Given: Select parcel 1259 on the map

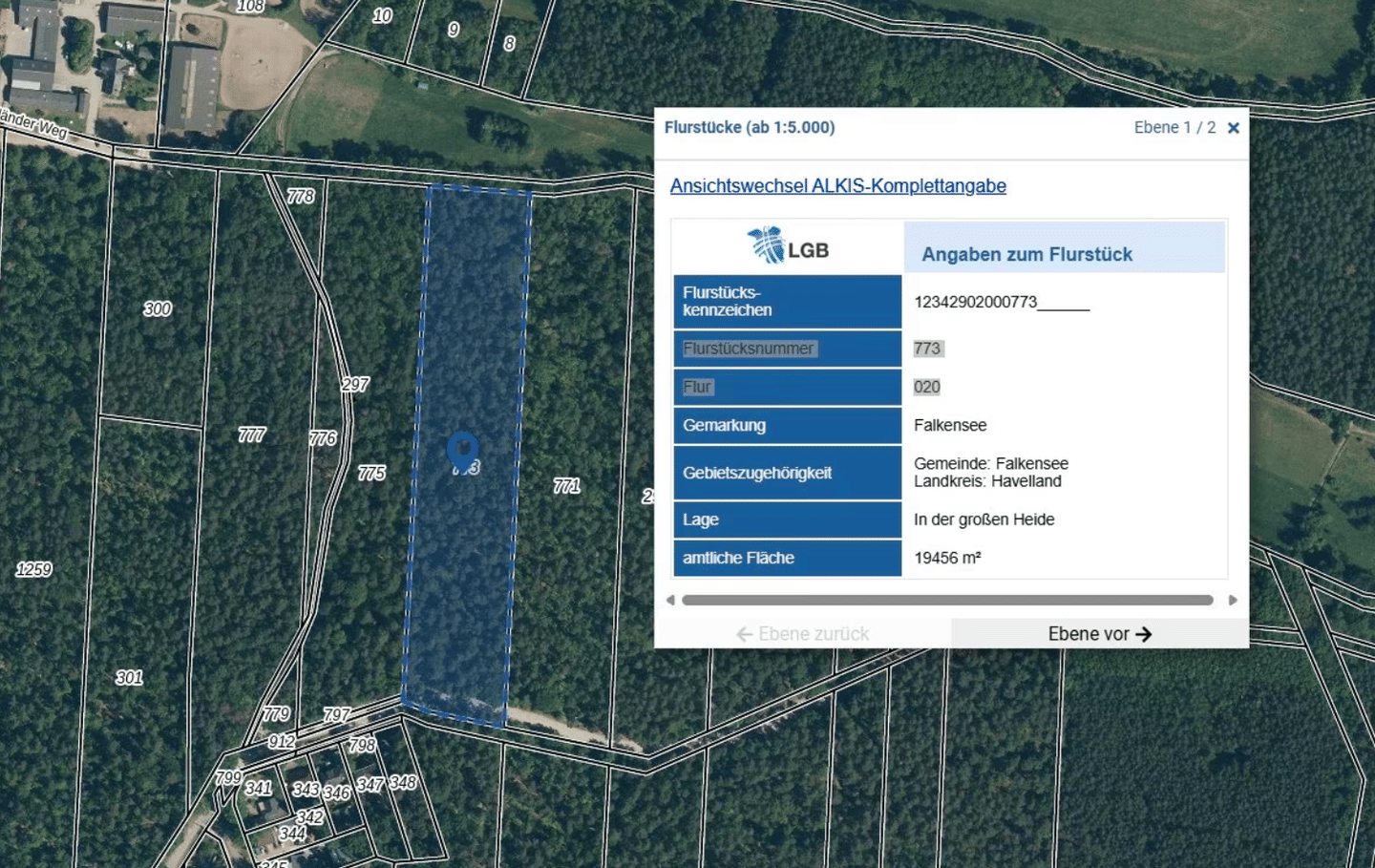Looking at the screenshot, I should tap(33, 569).
